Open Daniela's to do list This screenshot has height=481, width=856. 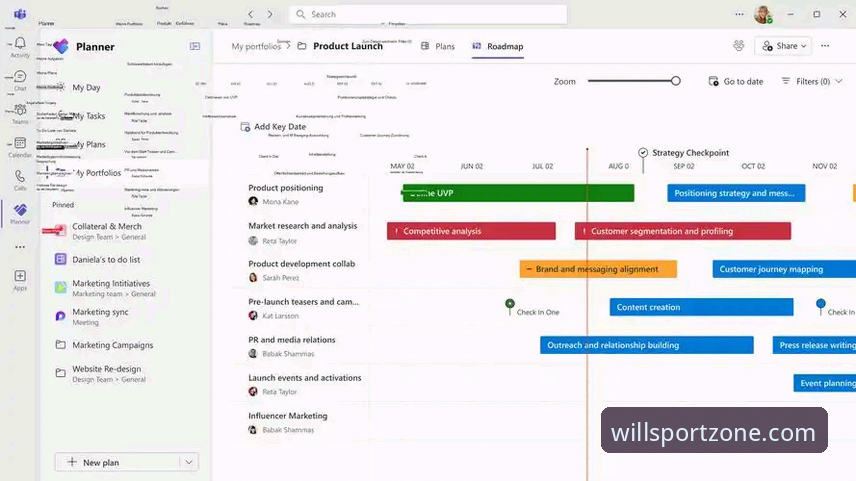point(98,259)
